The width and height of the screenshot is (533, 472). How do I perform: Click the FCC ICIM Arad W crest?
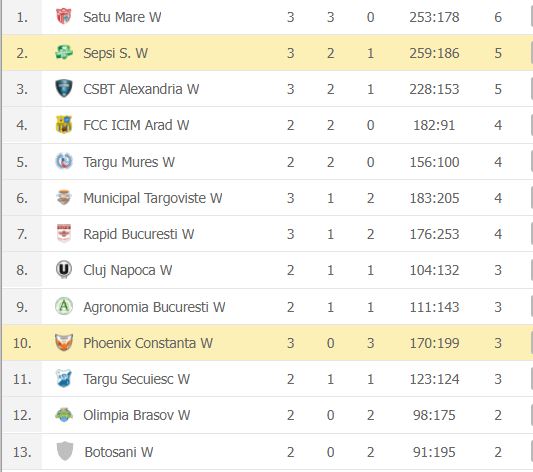64,125
